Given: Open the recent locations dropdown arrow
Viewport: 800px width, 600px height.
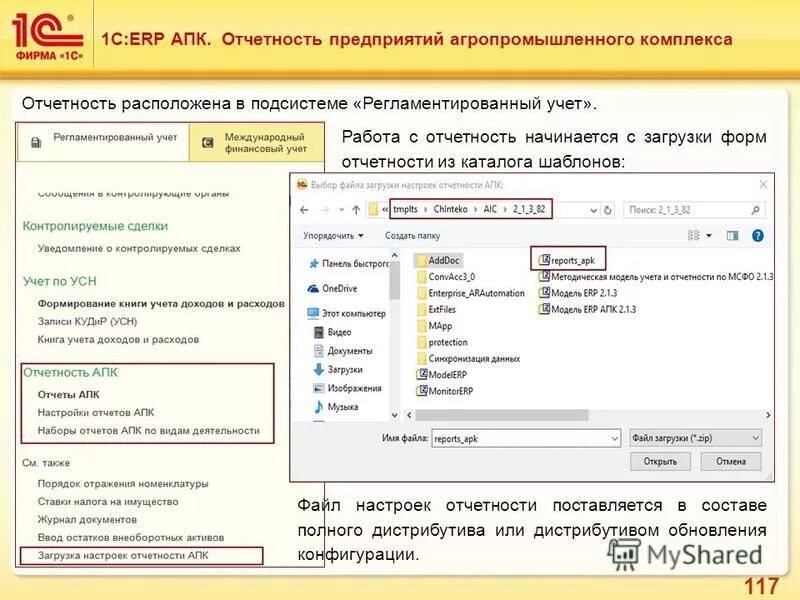Looking at the screenshot, I should (x=341, y=210).
